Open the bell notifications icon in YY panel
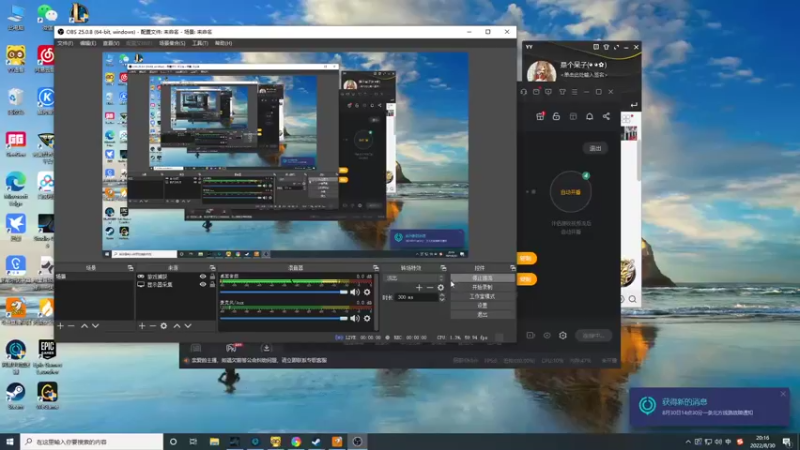The width and height of the screenshot is (800, 450). click(589, 116)
